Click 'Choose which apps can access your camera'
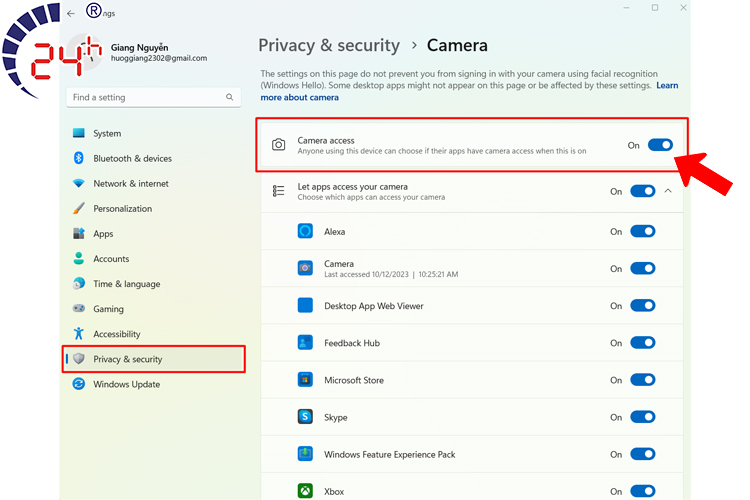Image resolution: width=750 pixels, height=500 pixels. (371, 197)
